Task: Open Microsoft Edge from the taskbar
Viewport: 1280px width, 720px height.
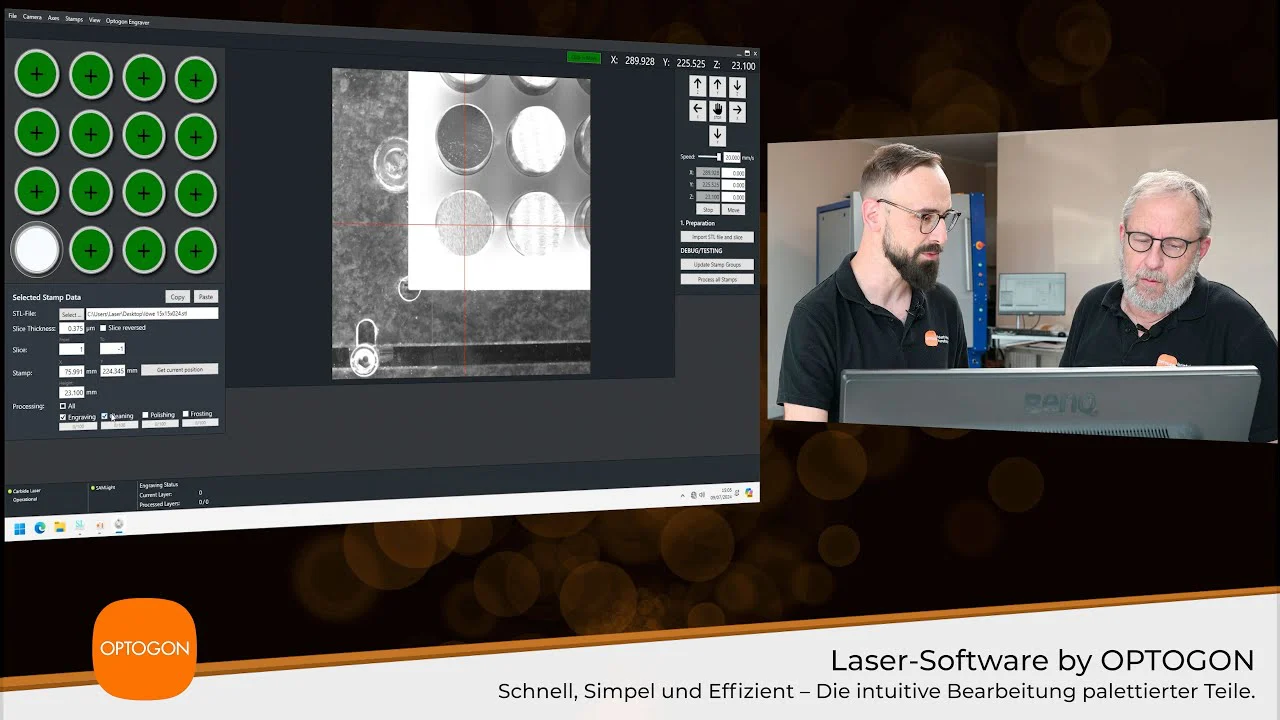Action: pyautogui.click(x=40, y=527)
